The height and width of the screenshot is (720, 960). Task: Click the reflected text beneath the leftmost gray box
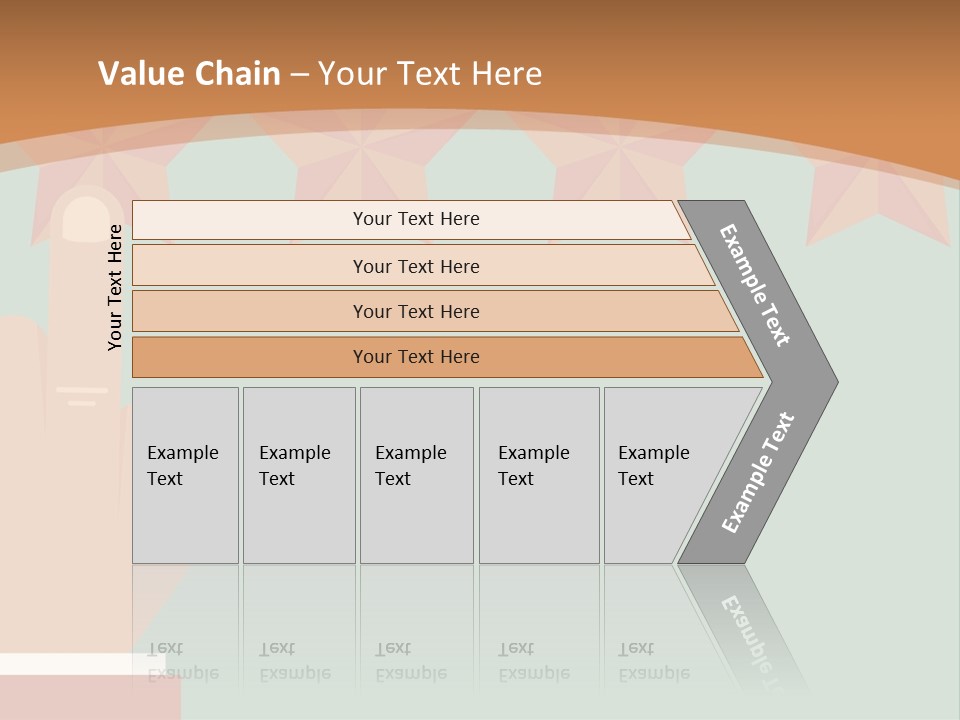coord(183,661)
